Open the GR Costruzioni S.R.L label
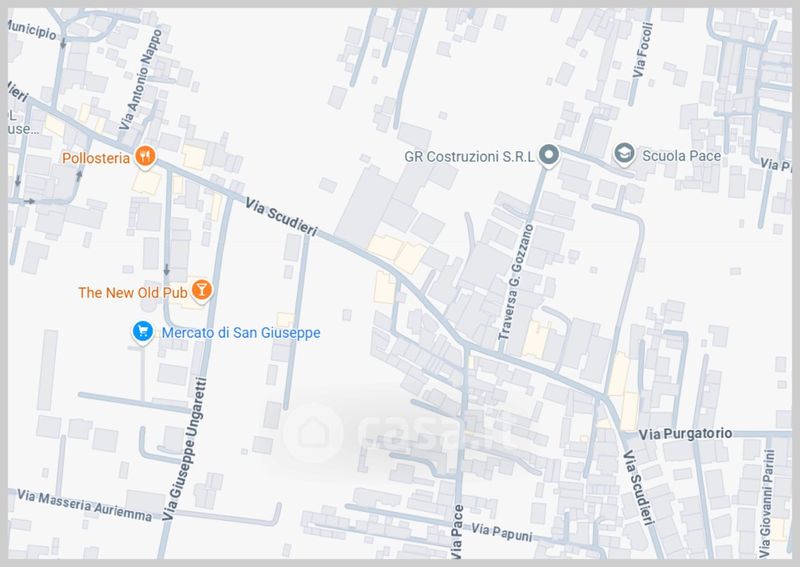Image resolution: width=800 pixels, height=567 pixels. pos(469,157)
